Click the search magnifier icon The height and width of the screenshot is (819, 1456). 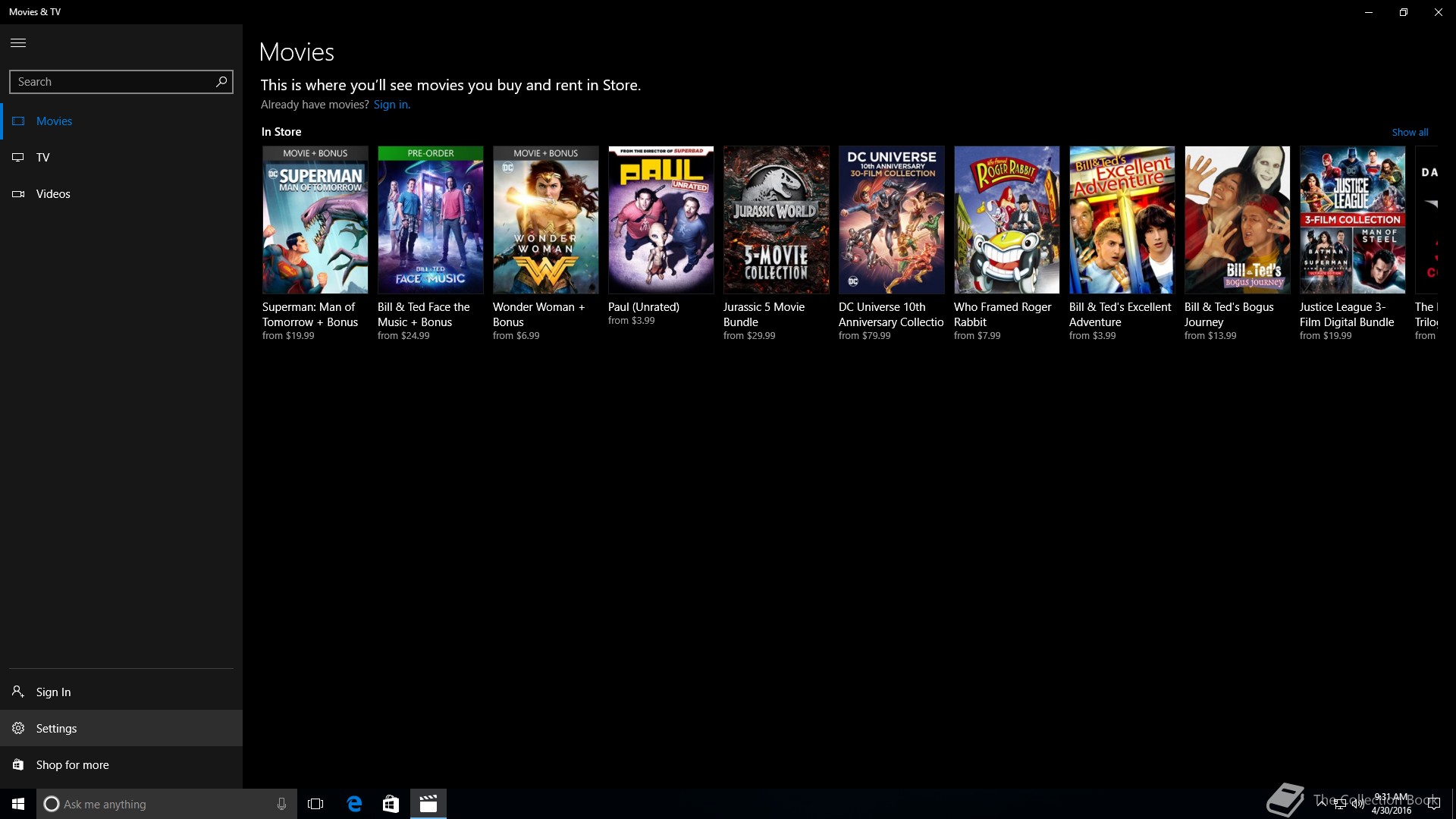[x=221, y=81]
